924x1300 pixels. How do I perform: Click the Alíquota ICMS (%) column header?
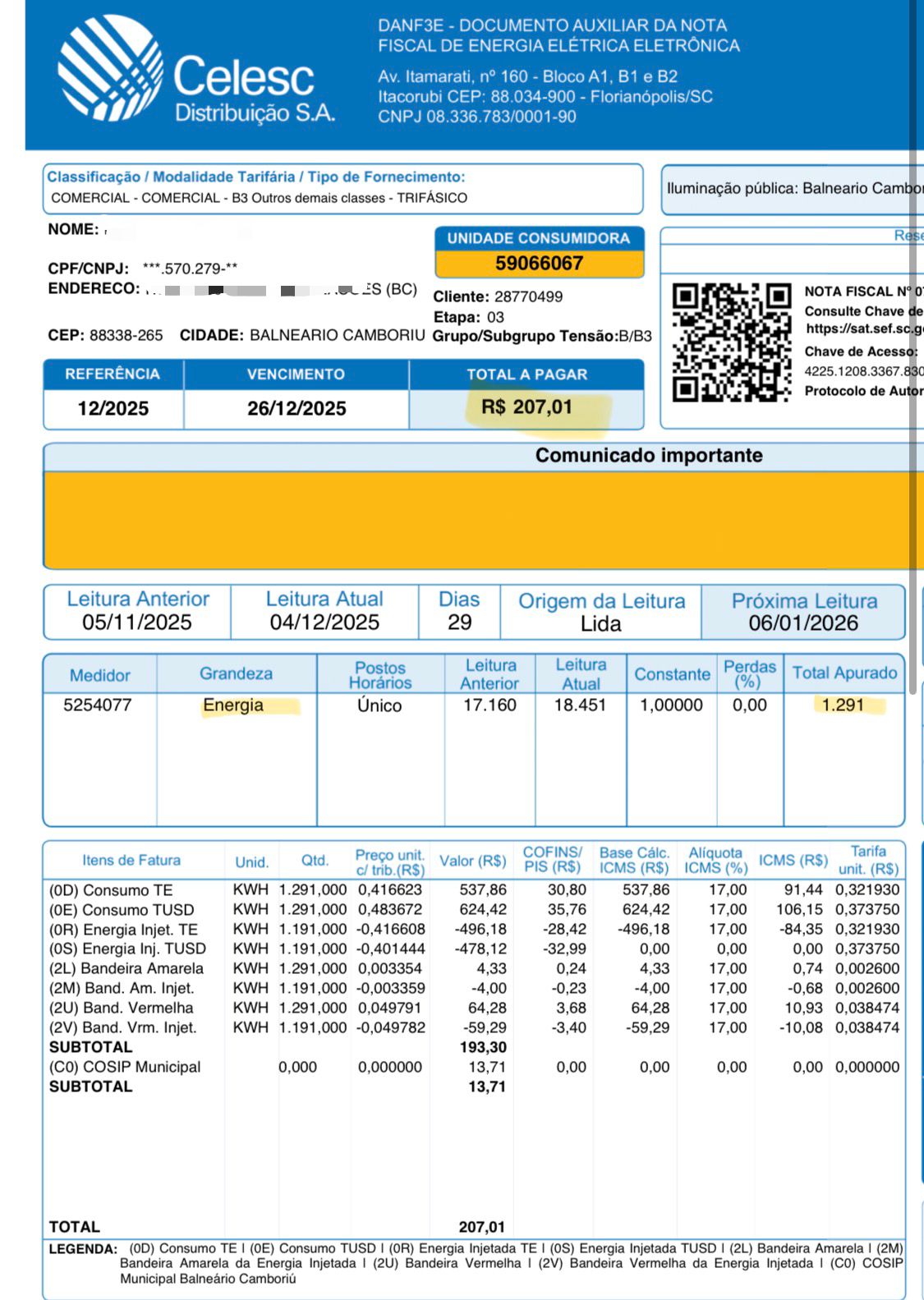click(x=715, y=861)
